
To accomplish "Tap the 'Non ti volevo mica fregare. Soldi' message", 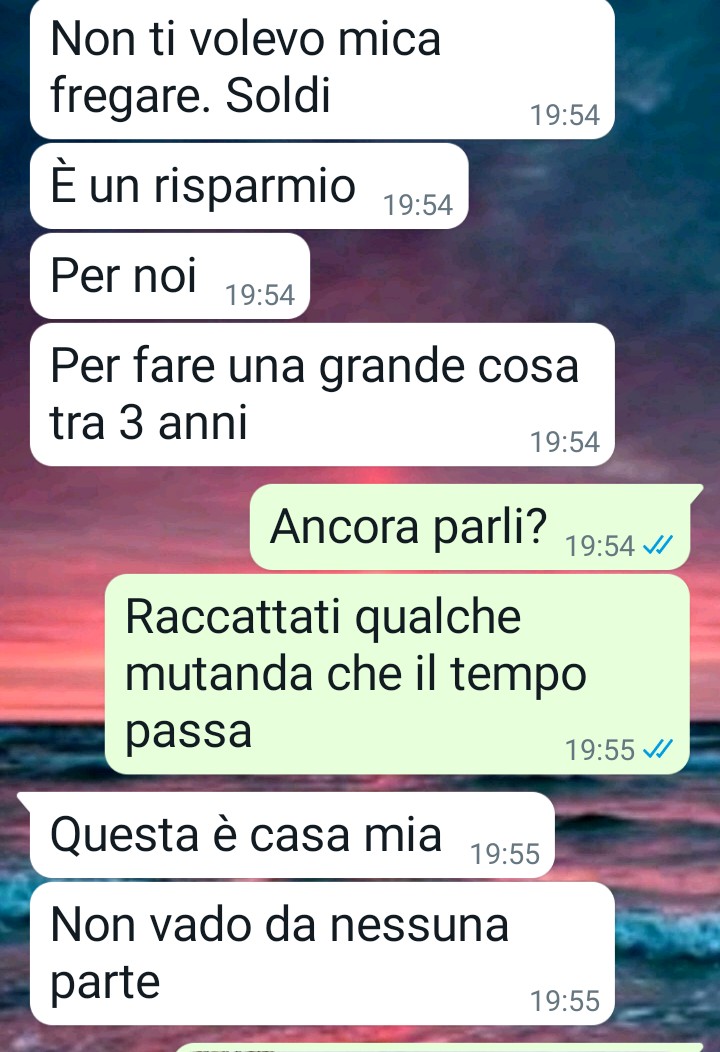I will click(322, 68).
